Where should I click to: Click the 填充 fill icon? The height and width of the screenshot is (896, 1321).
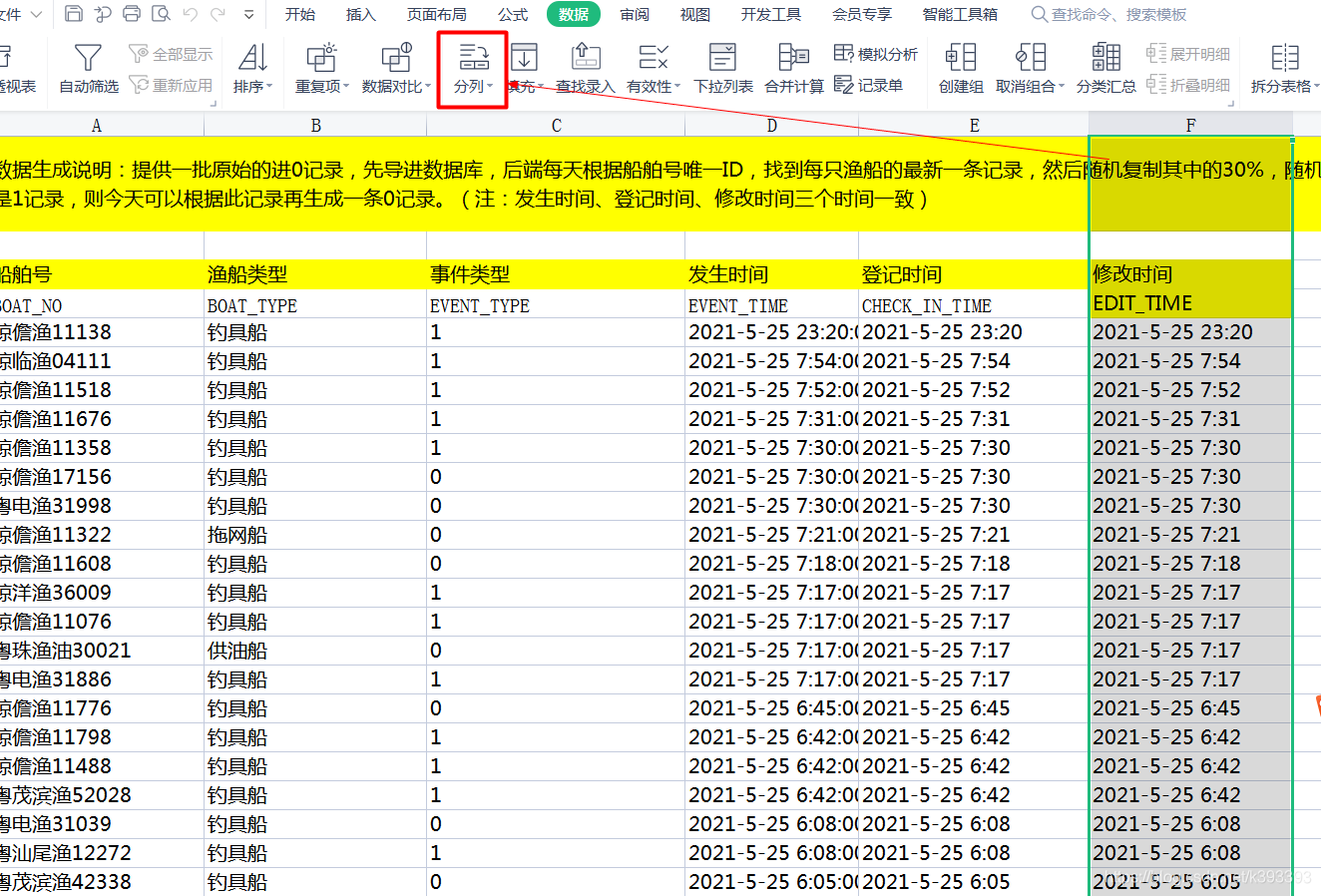click(524, 58)
